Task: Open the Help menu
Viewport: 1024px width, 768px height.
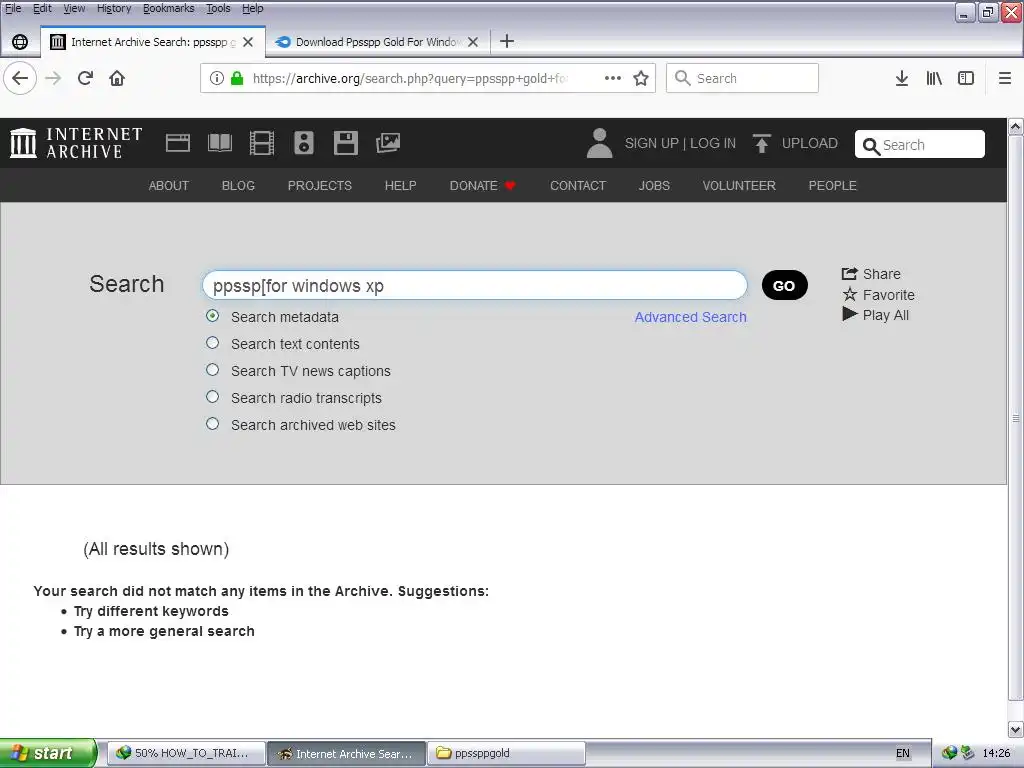Action: (253, 8)
